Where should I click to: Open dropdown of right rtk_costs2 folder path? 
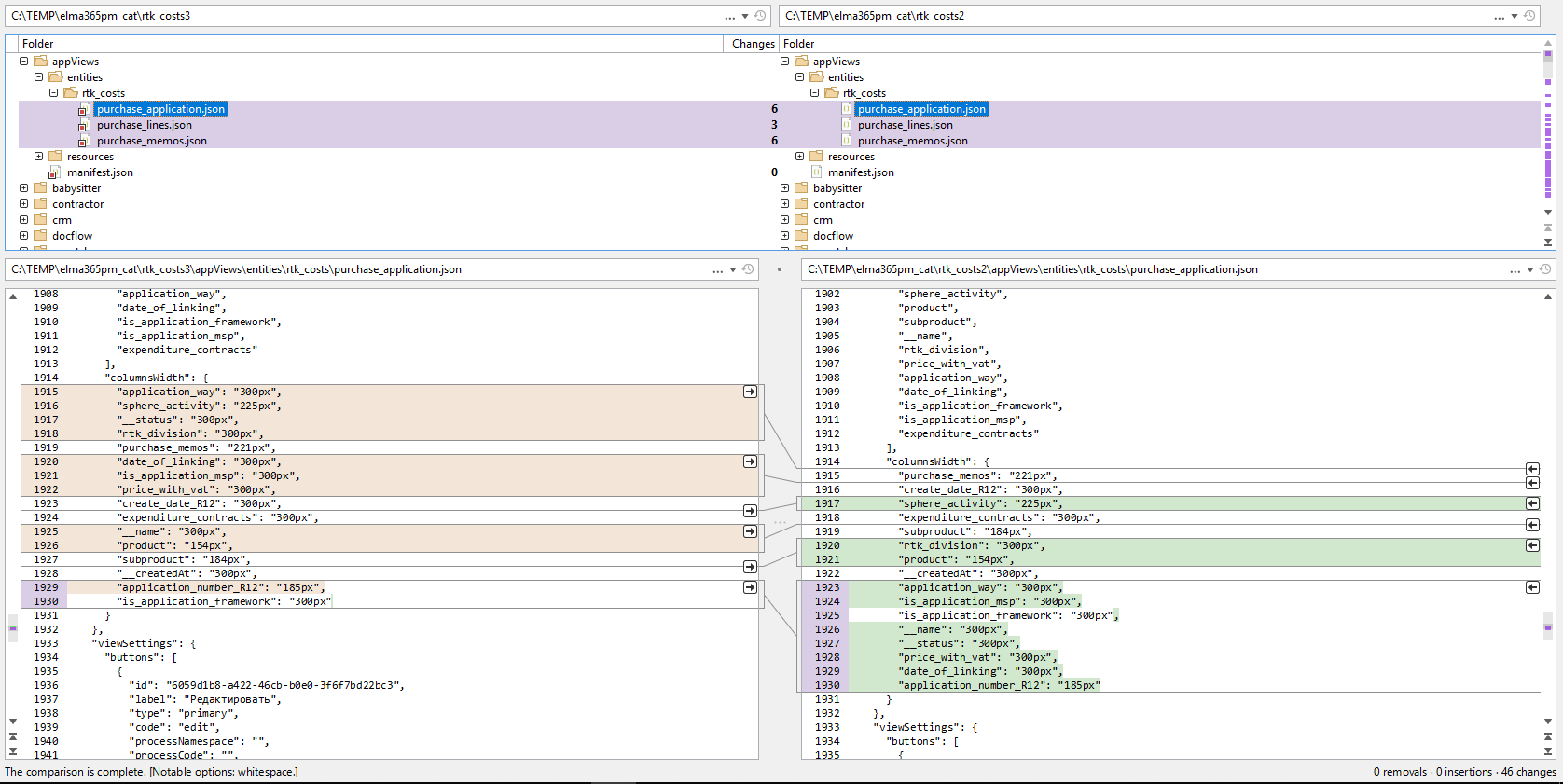click(1515, 17)
